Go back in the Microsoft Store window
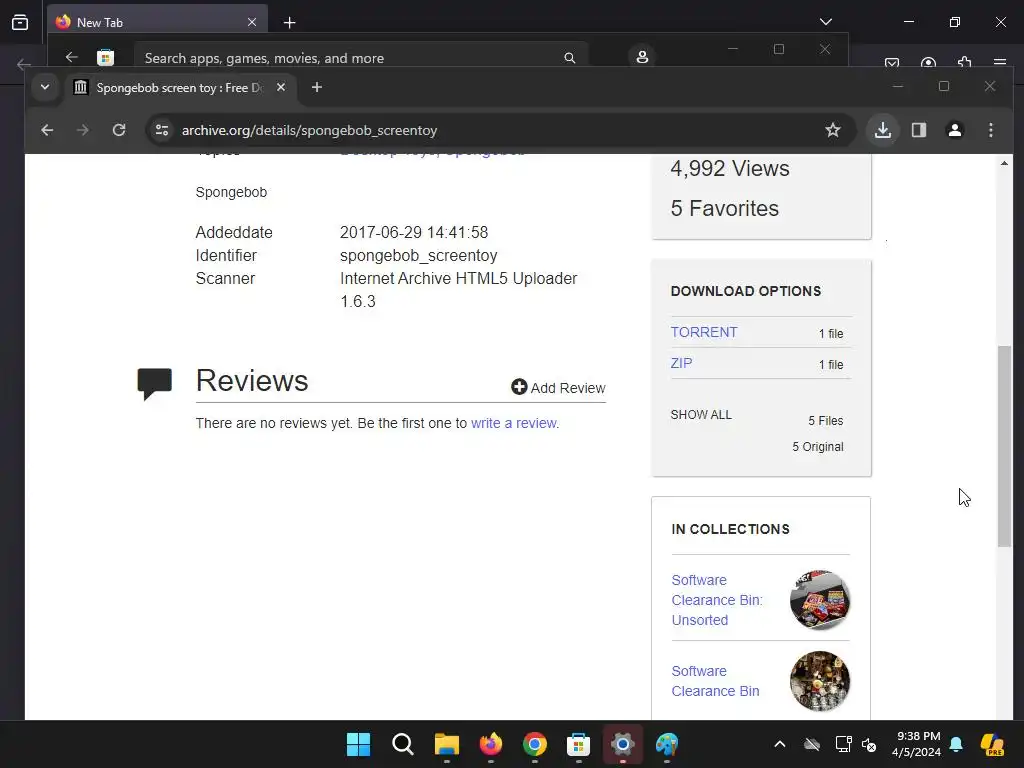 [x=72, y=57]
